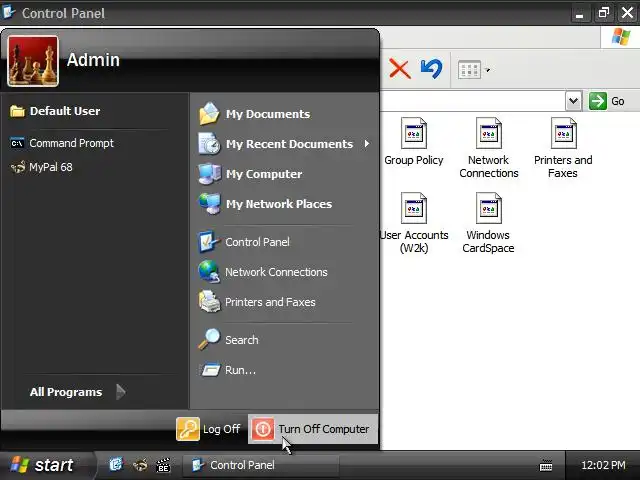
Task: Restore down the Control Panel window
Action: coord(603,13)
